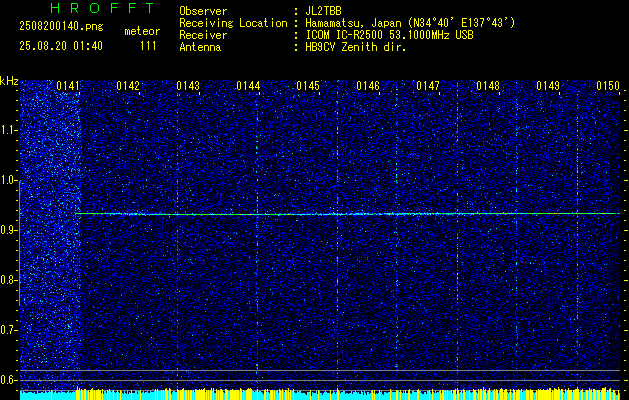Click the Hamamatsu, Japan location text
Viewport: 629px width, 400px height.
410,23
